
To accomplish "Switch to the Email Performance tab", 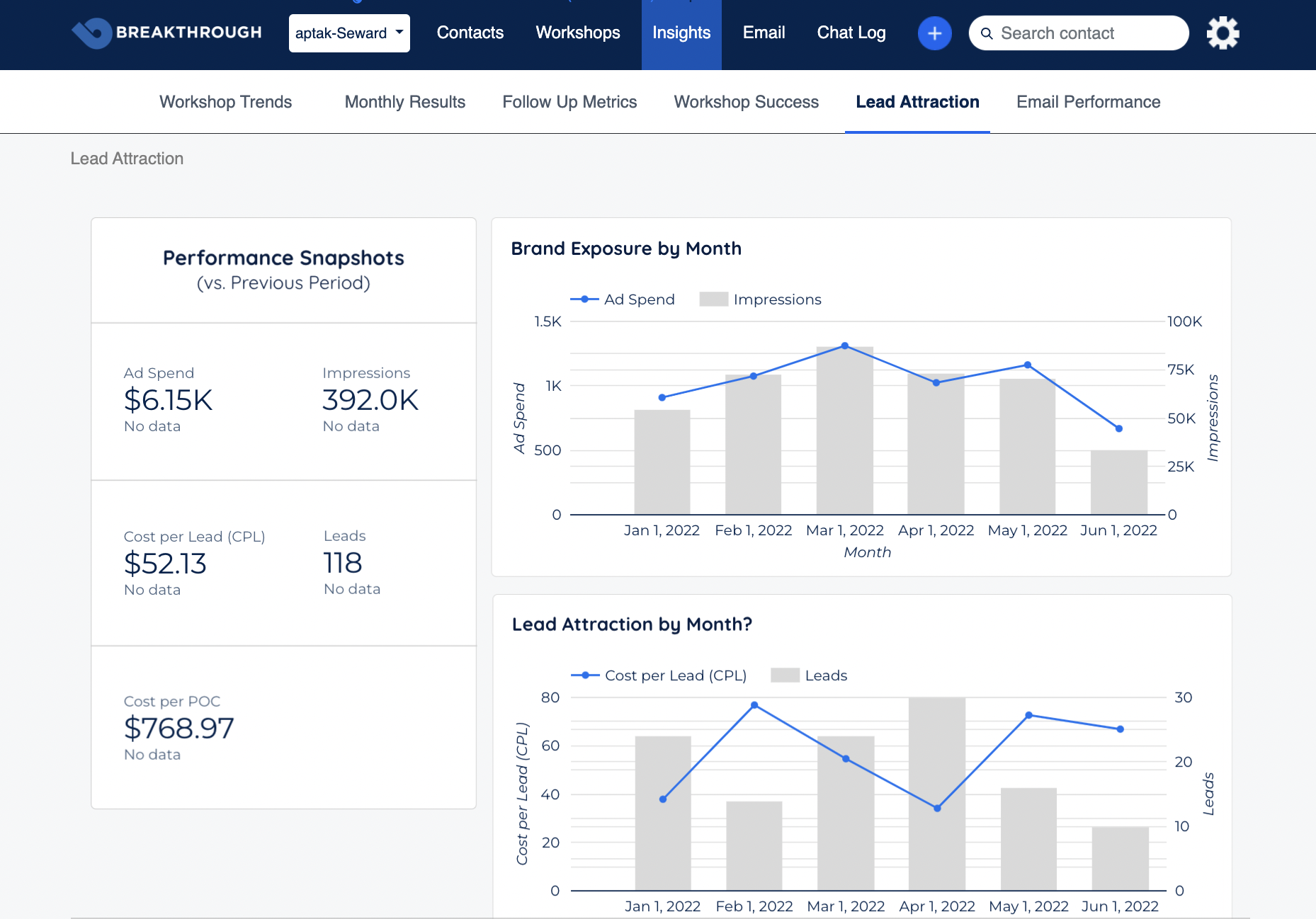I will (1088, 102).
